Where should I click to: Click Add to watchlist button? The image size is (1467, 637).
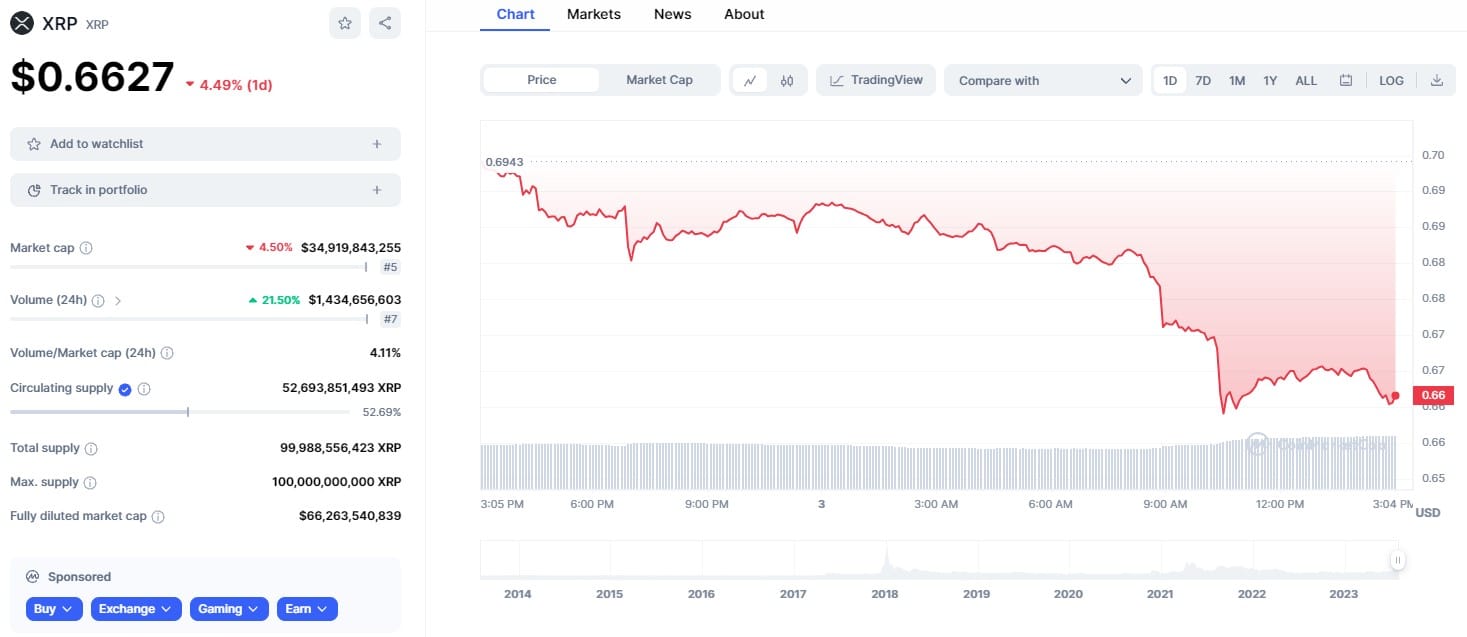205,144
